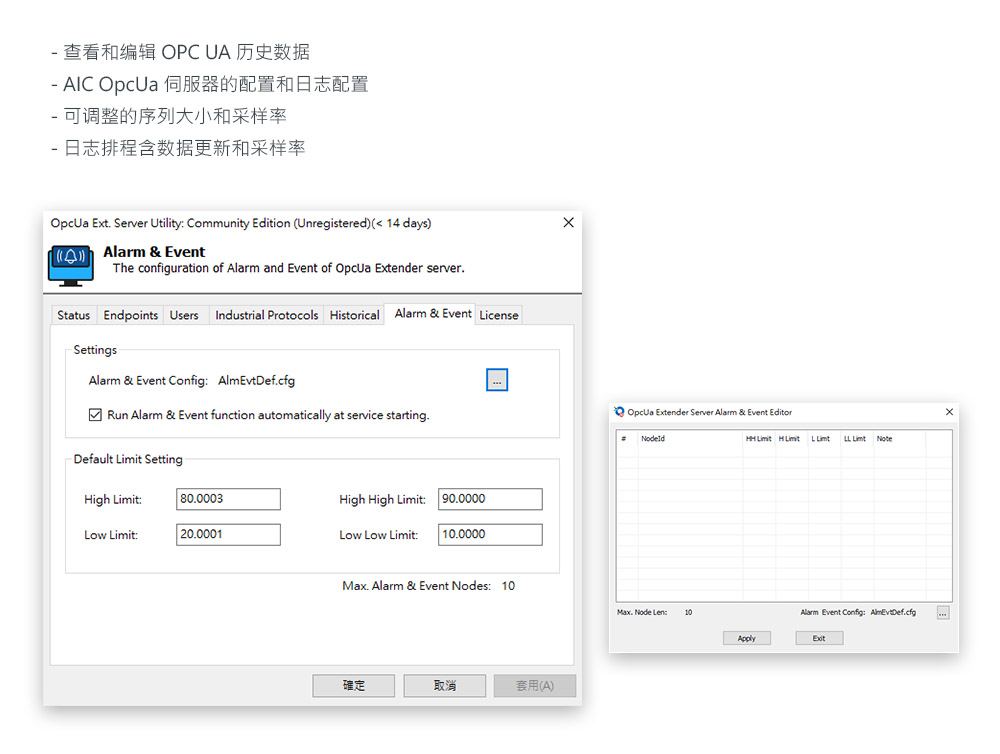Image resolution: width=1000 pixels, height=754 pixels.
Task: Switch to Industrial Protocols tab
Action: 266,315
